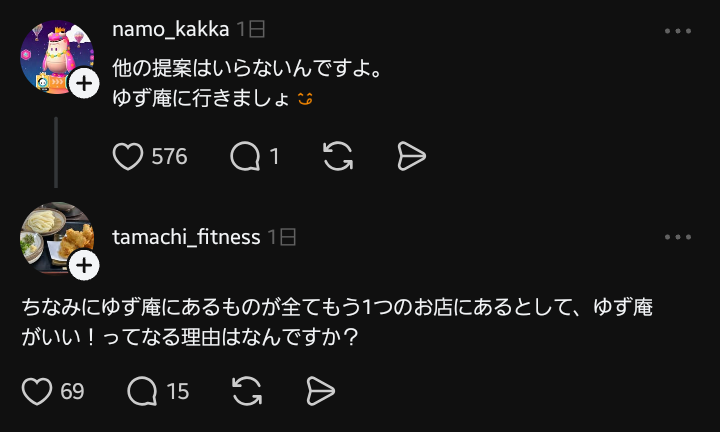
Task: Like the tamachi_fitness reply
Action: coord(37,391)
